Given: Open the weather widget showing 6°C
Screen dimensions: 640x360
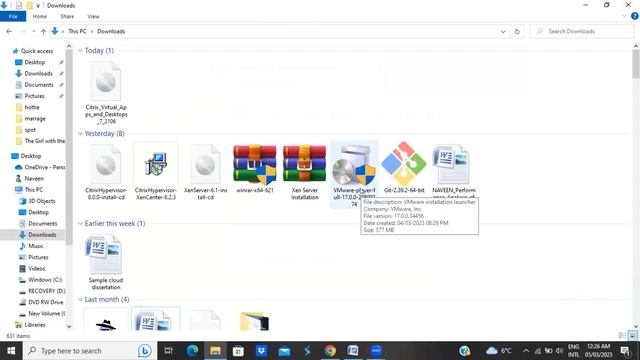Looking at the screenshot, I should pyautogui.click(x=499, y=351).
